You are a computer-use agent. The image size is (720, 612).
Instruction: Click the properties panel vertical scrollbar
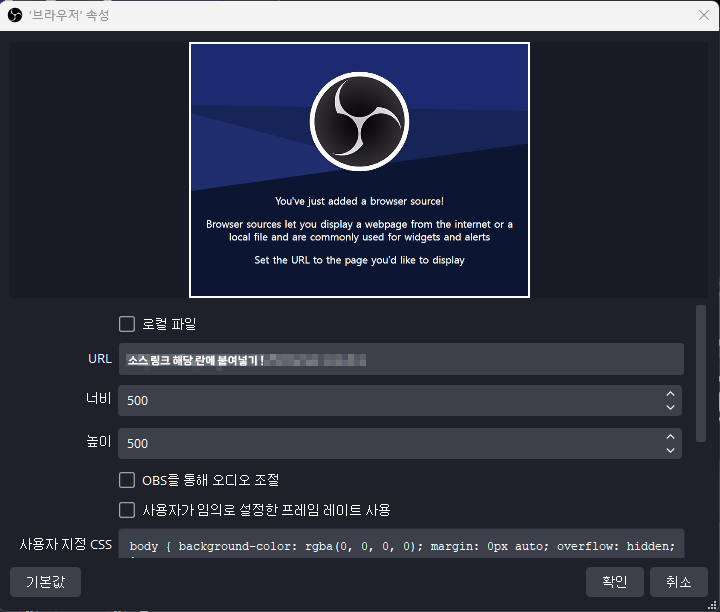701,373
